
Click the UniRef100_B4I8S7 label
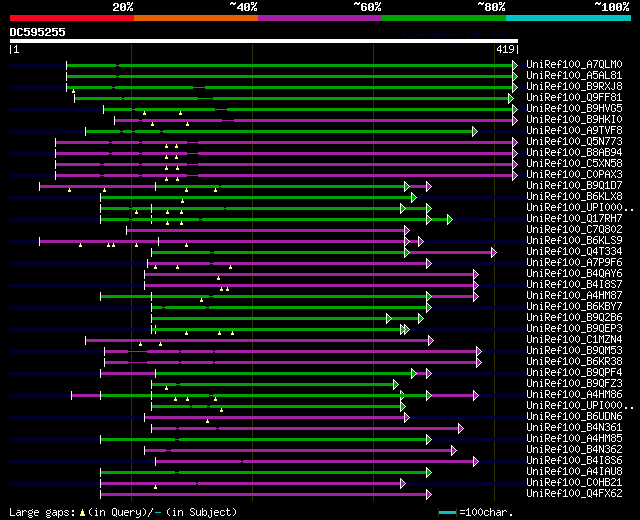[x=574, y=285]
